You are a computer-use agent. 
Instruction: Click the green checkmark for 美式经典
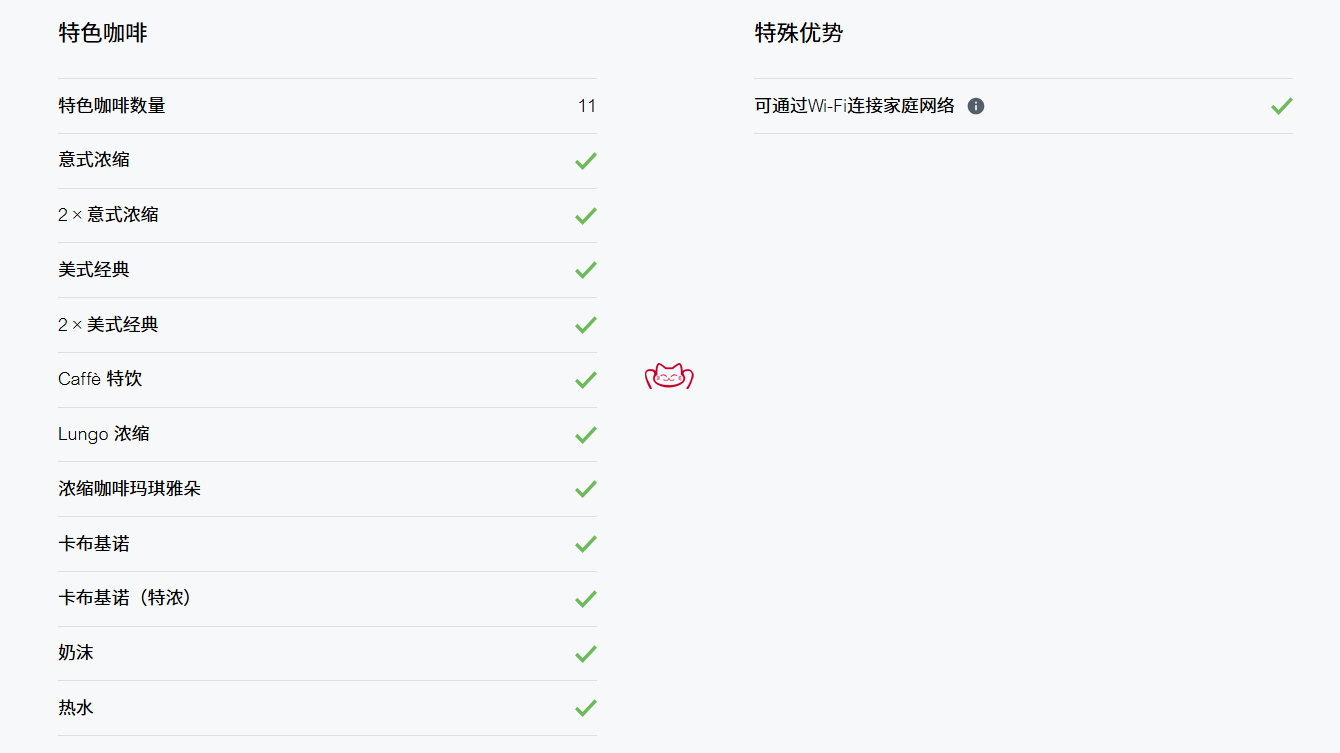pos(586,270)
